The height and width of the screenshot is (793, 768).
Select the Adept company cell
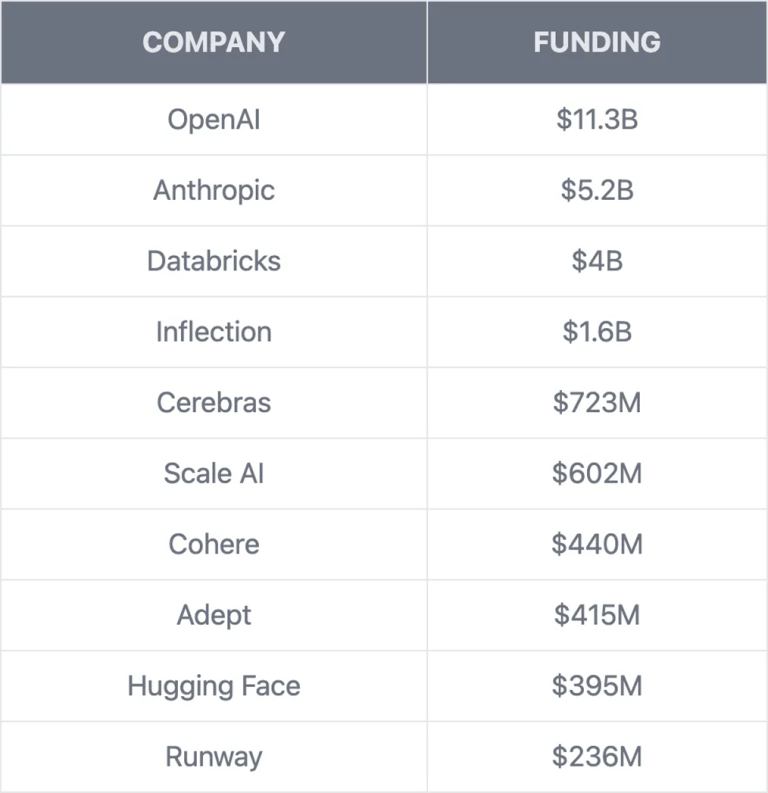point(214,615)
